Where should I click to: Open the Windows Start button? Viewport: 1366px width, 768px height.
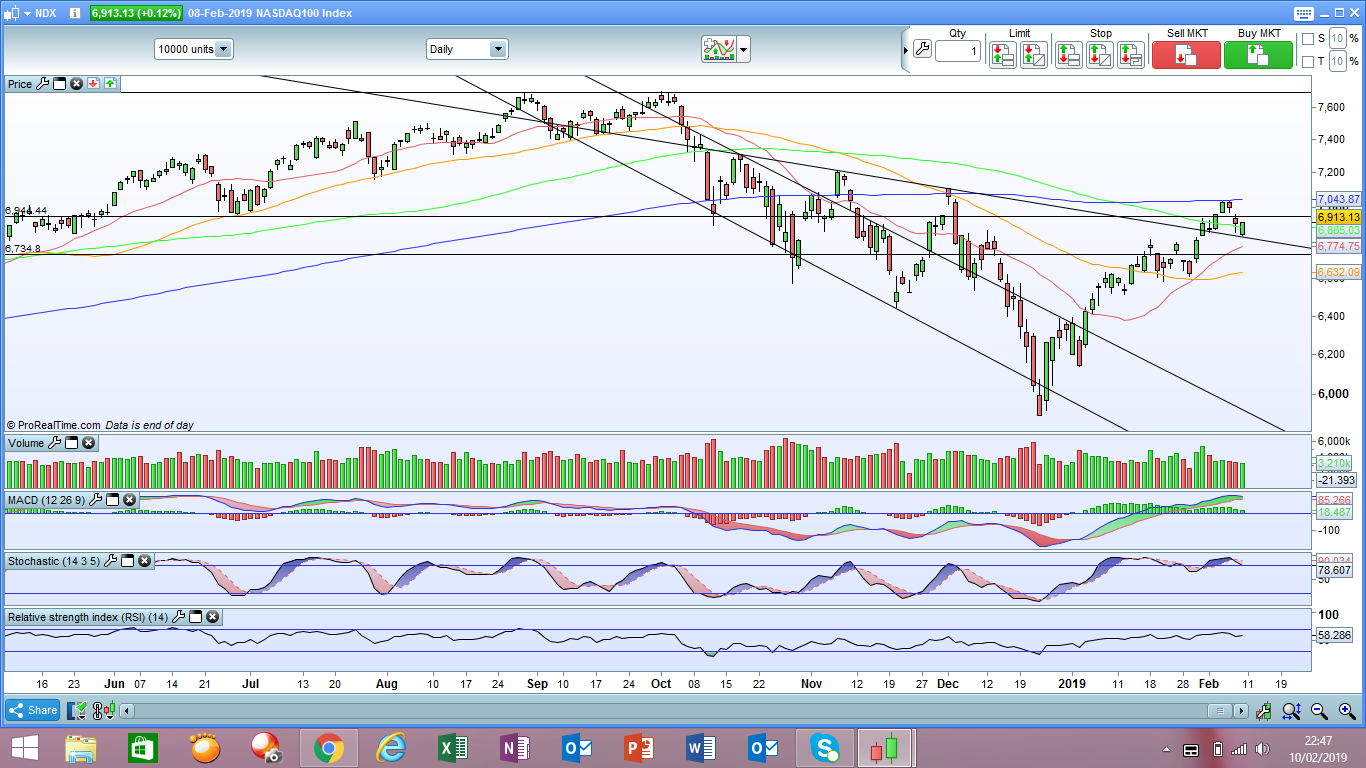[x=24, y=748]
